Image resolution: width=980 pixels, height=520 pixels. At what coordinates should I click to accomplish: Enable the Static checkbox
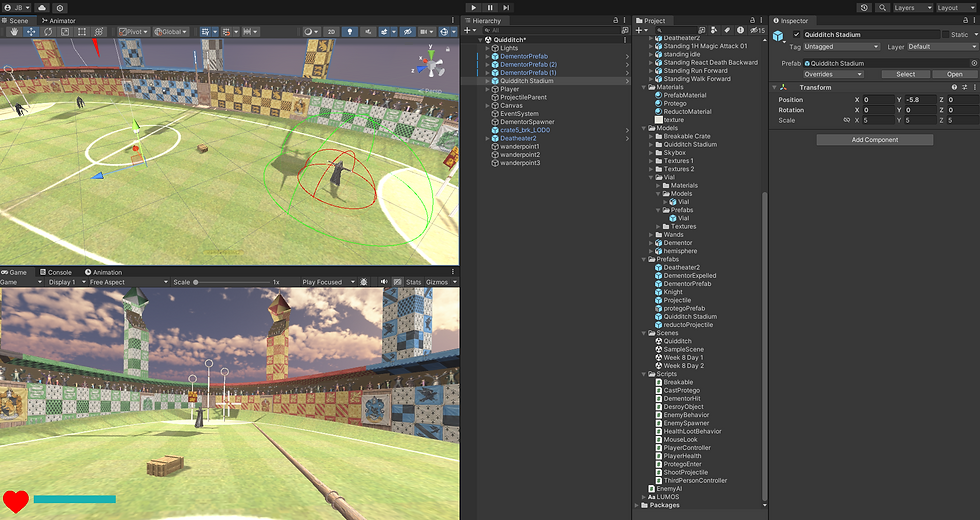[946, 34]
